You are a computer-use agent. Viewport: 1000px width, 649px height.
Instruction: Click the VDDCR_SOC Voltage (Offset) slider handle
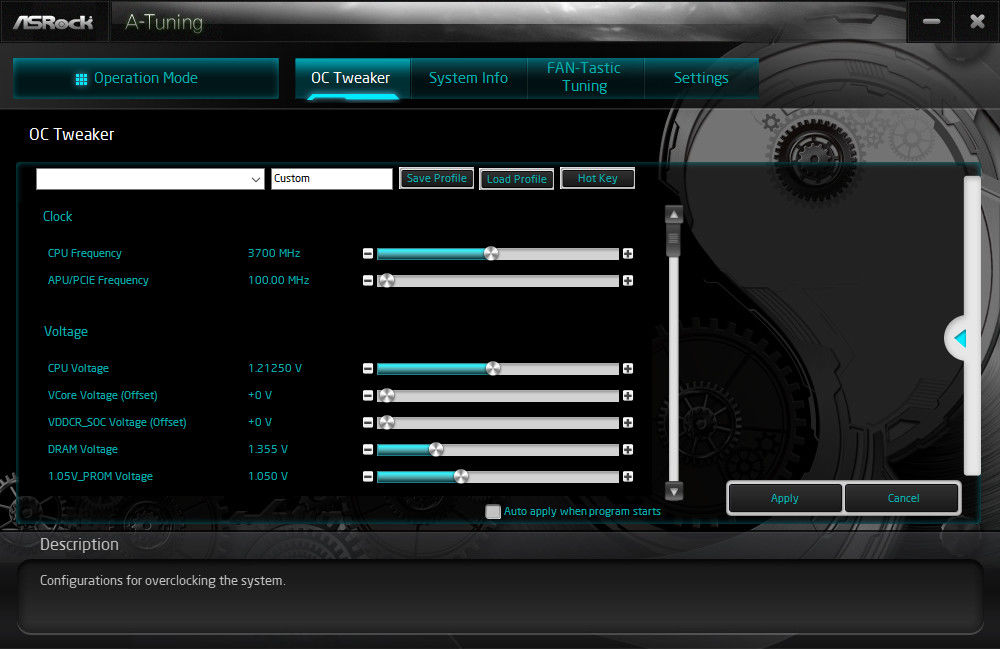(x=386, y=423)
